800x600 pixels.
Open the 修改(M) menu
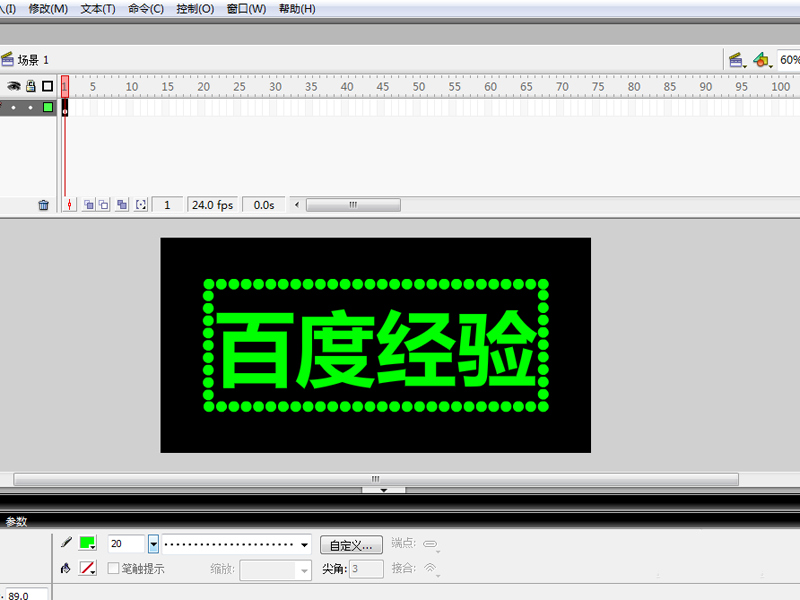tap(48, 9)
